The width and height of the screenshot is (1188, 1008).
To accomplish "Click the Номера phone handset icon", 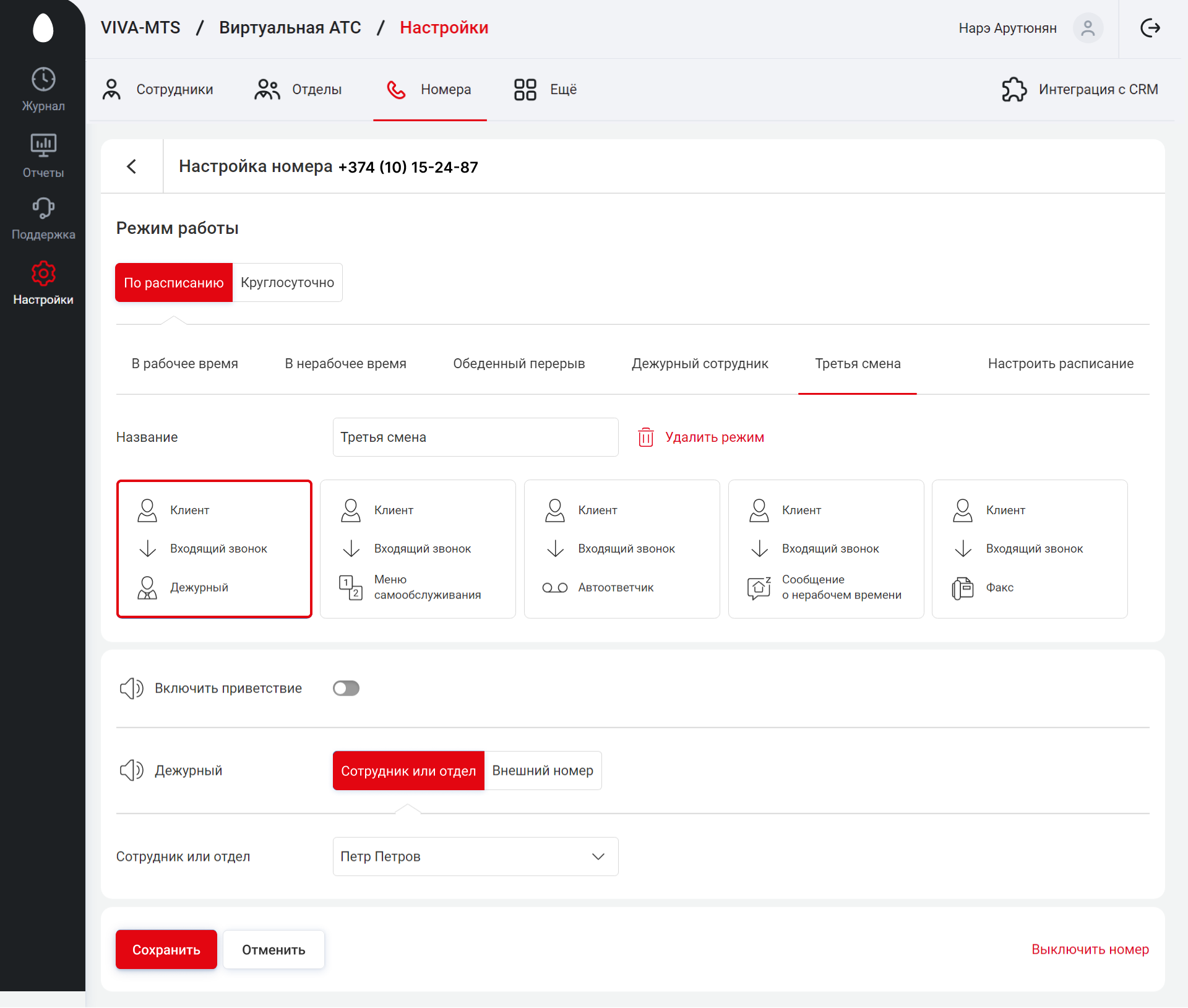I will click(x=396, y=90).
